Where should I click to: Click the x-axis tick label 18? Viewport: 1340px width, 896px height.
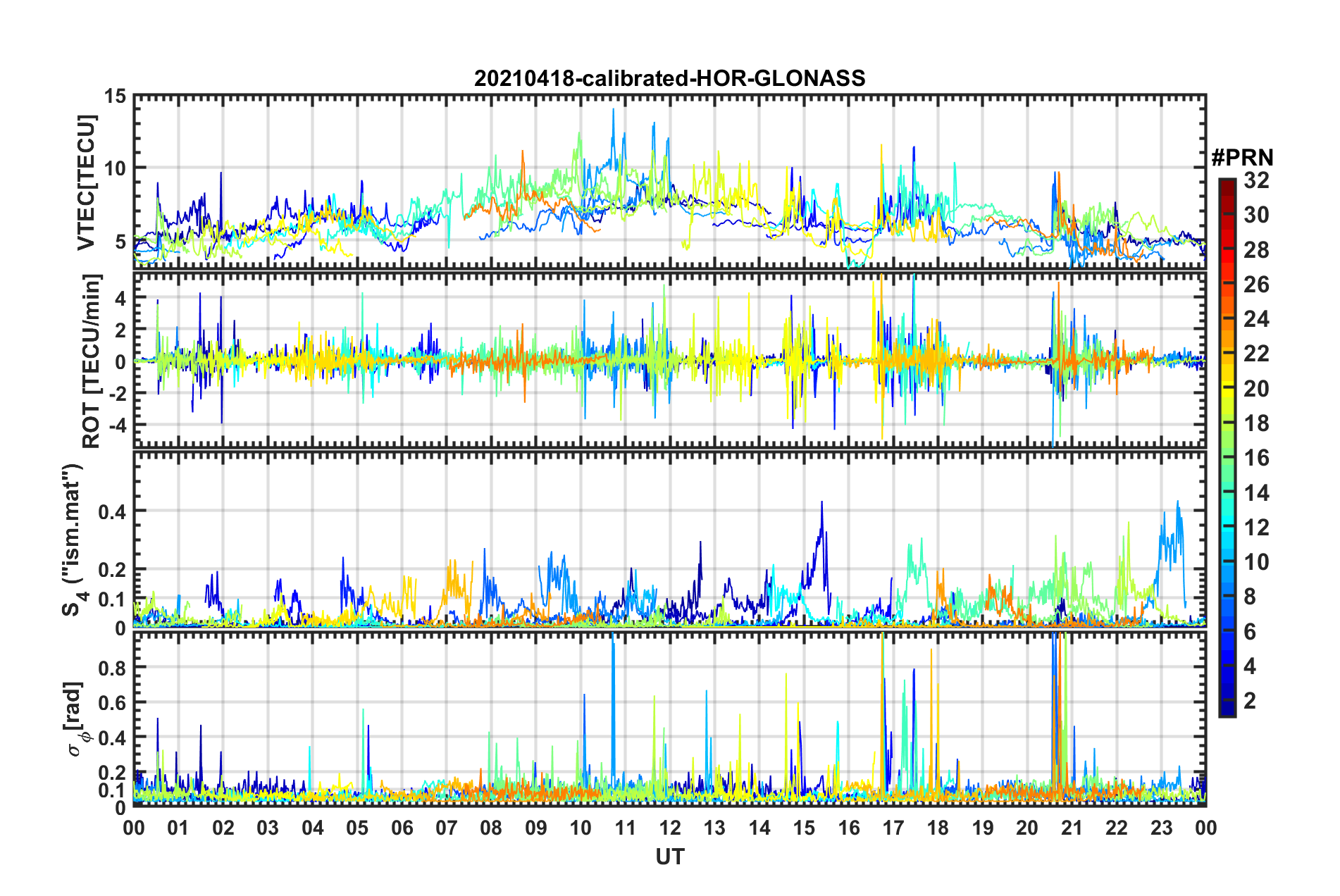coord(938,828)
